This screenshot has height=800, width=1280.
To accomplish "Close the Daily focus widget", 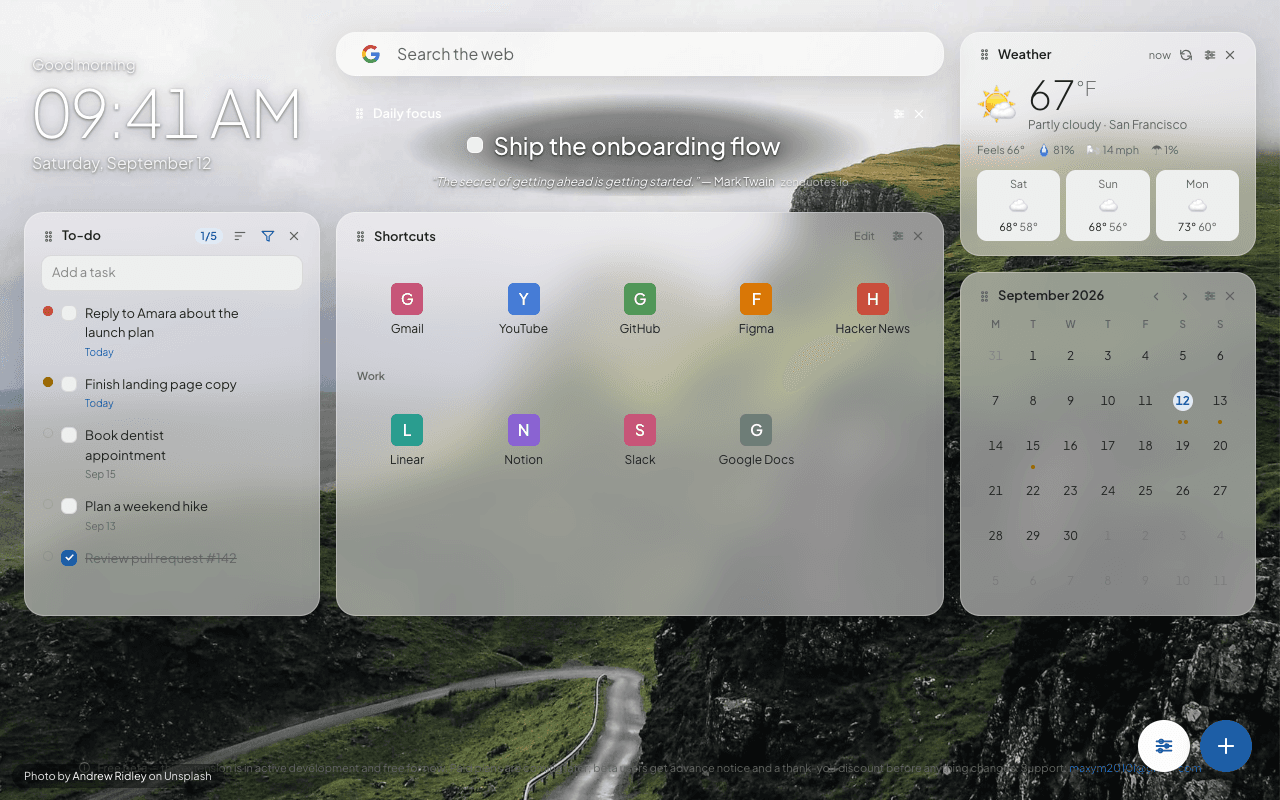I will tap(919, 114).
